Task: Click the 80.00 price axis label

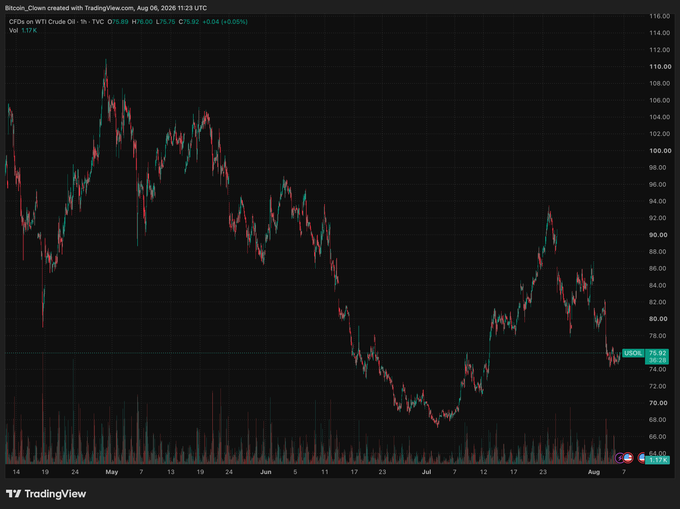Action: [658, 319]
